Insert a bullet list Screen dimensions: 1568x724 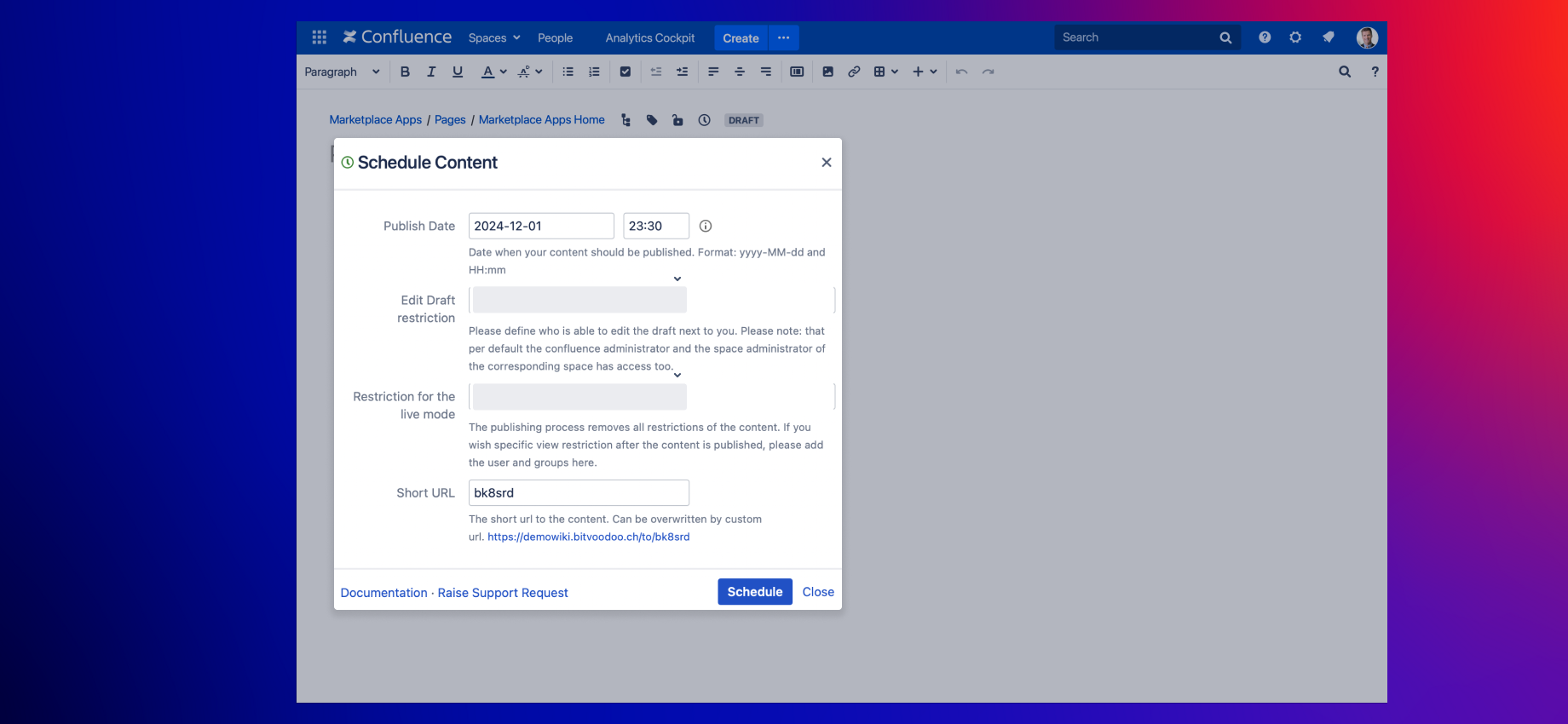pos(568,72)
